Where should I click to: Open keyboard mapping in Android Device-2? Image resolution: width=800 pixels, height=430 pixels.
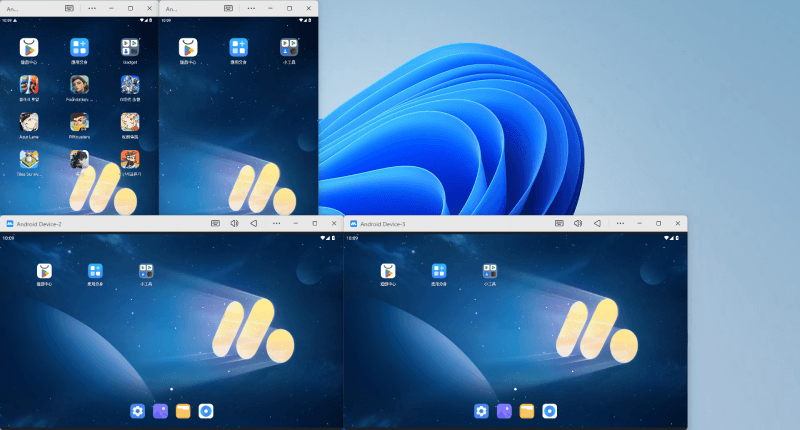215,223
